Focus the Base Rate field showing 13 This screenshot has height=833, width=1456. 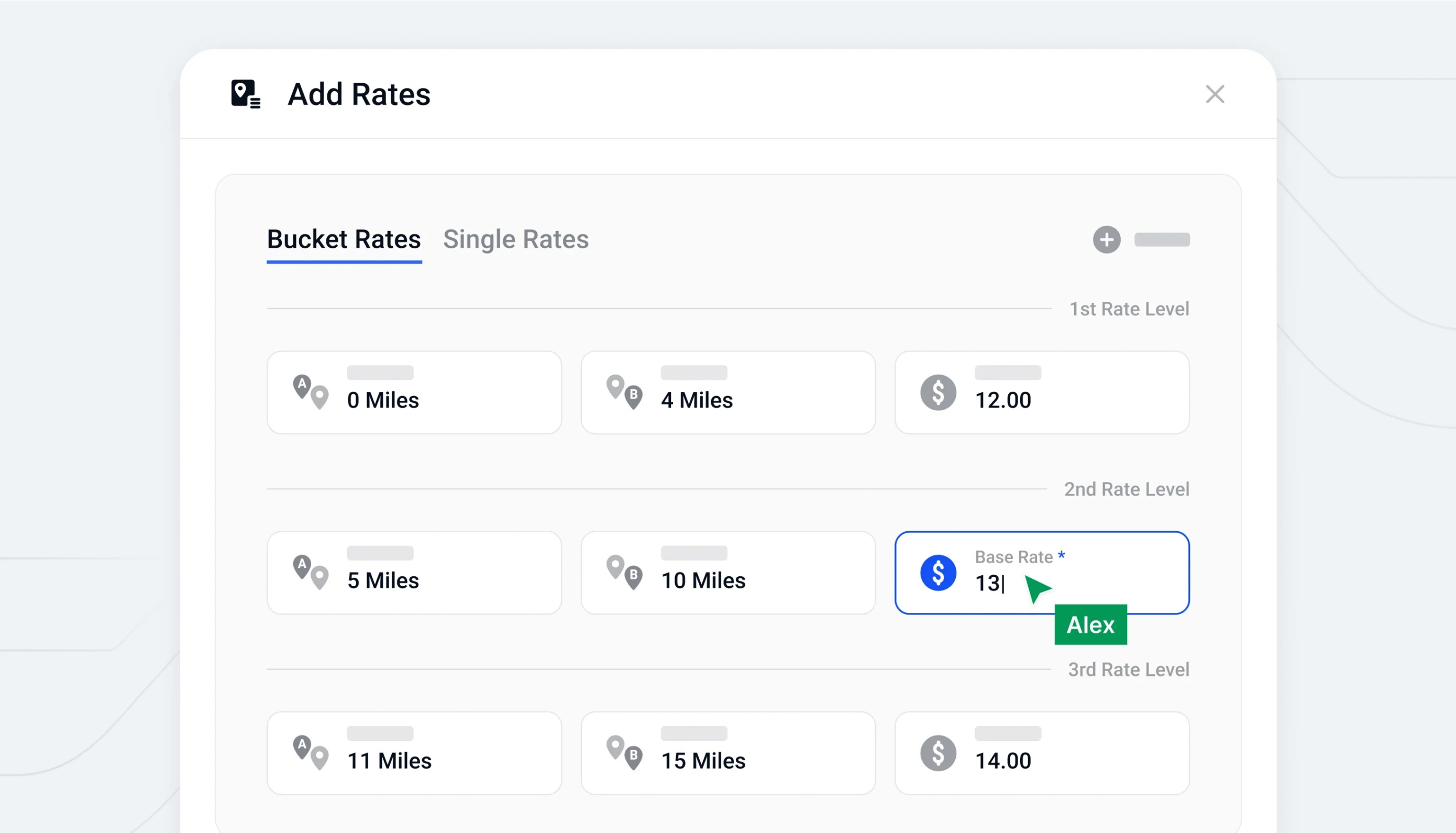pos(1042,573)
